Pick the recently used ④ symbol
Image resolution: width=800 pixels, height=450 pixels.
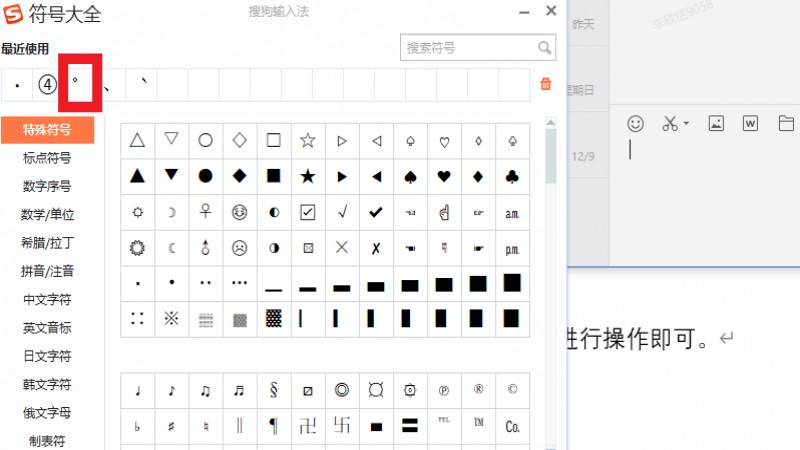(x=47, y=85)
